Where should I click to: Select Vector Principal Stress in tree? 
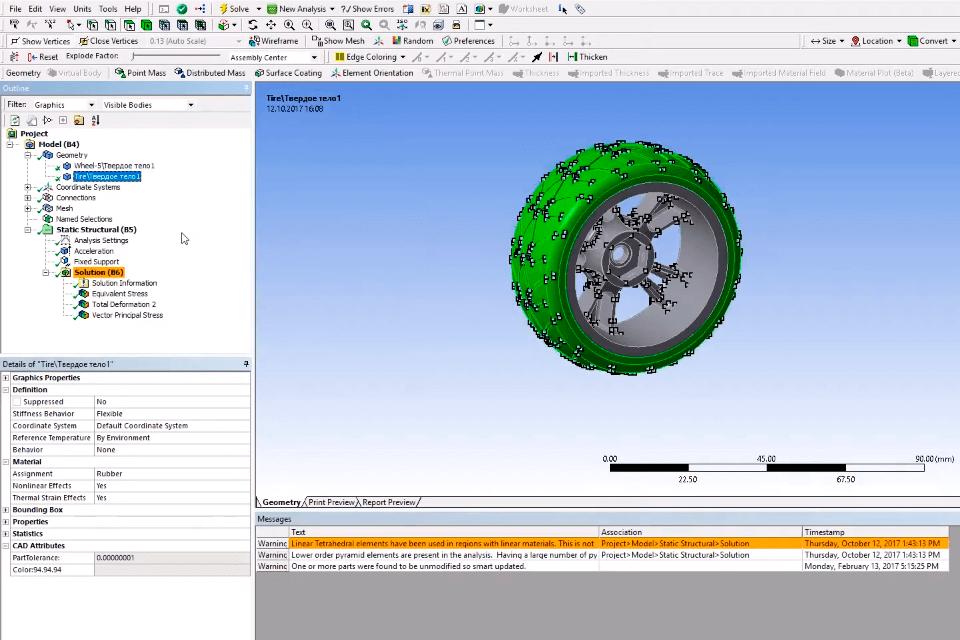click(x=127, y=315)
